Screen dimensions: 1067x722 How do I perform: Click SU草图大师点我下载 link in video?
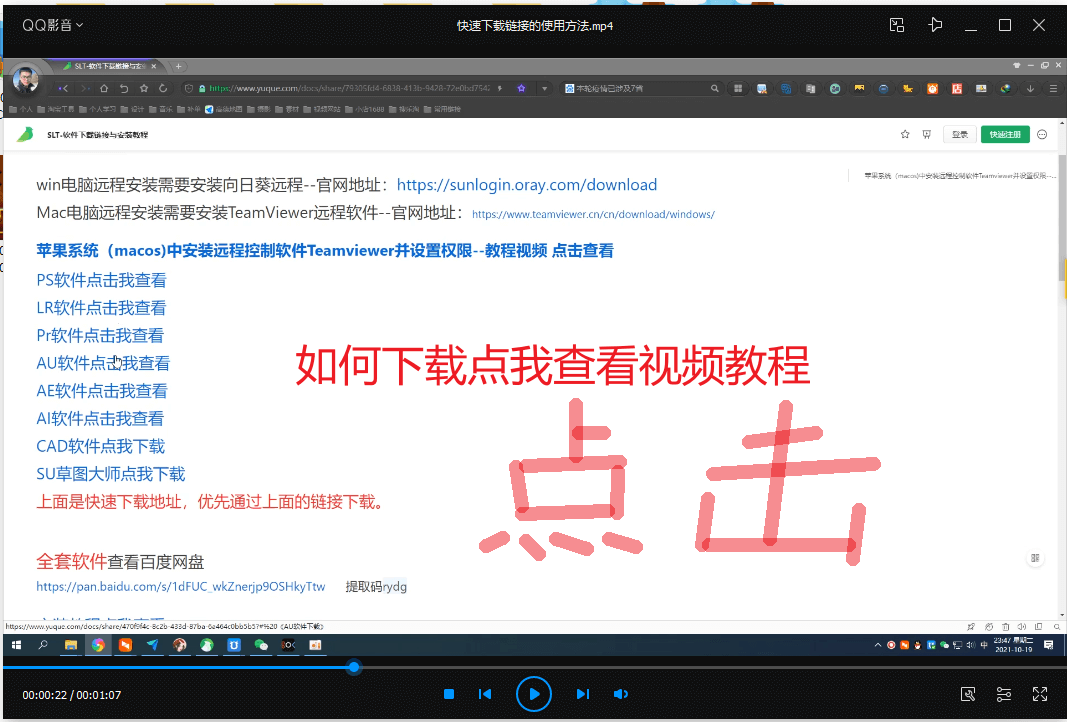[111, 474]
